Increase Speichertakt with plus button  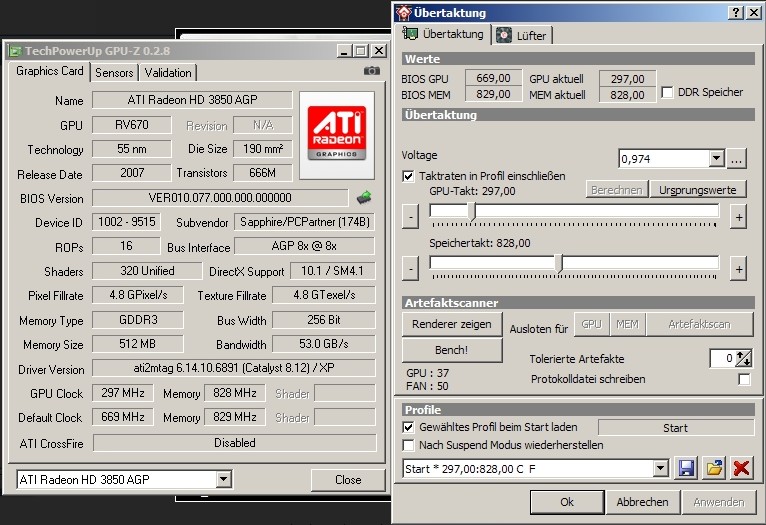(739, 268)
